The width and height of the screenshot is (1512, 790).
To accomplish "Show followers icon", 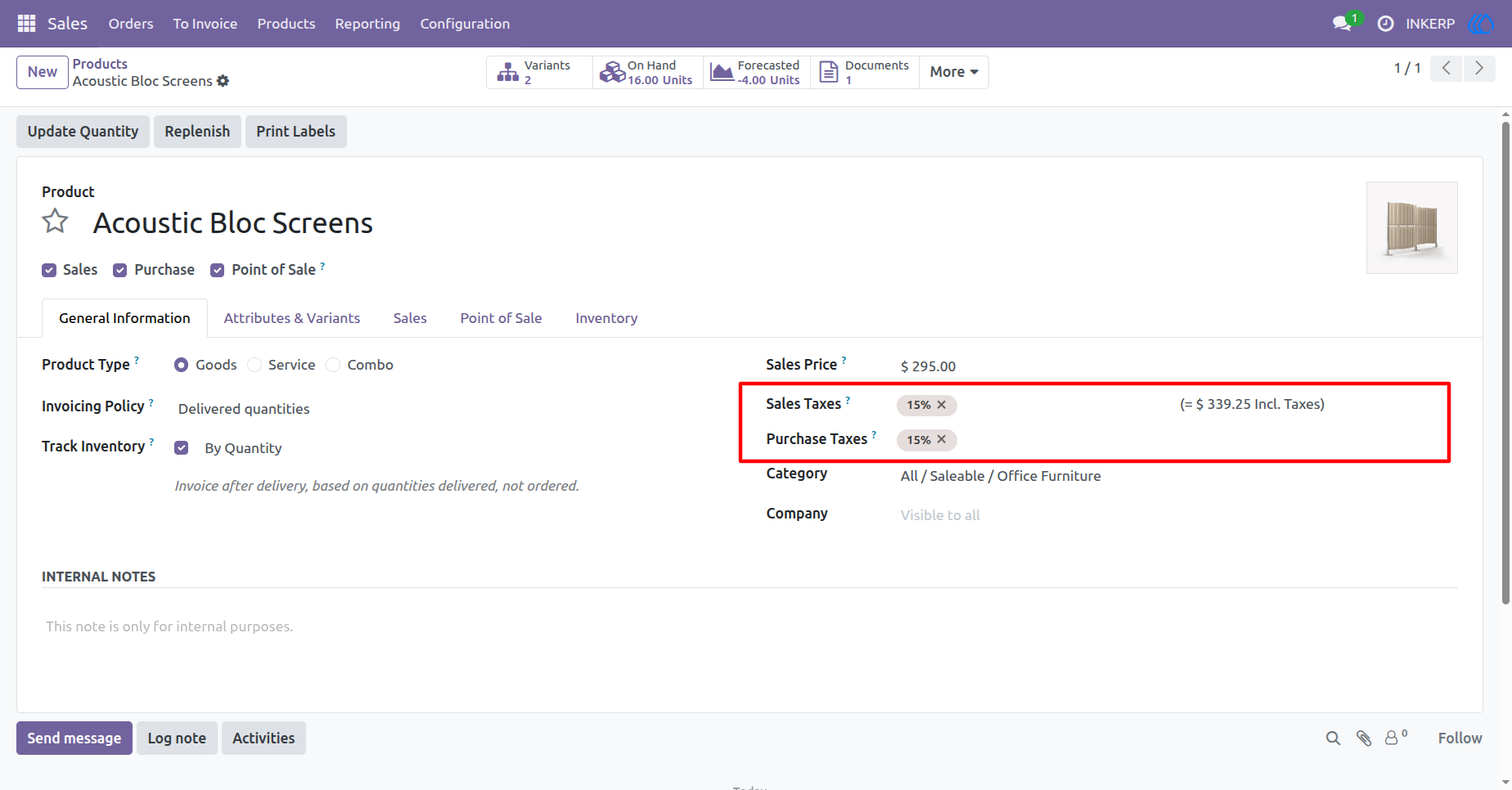I will coord(1395,738).
